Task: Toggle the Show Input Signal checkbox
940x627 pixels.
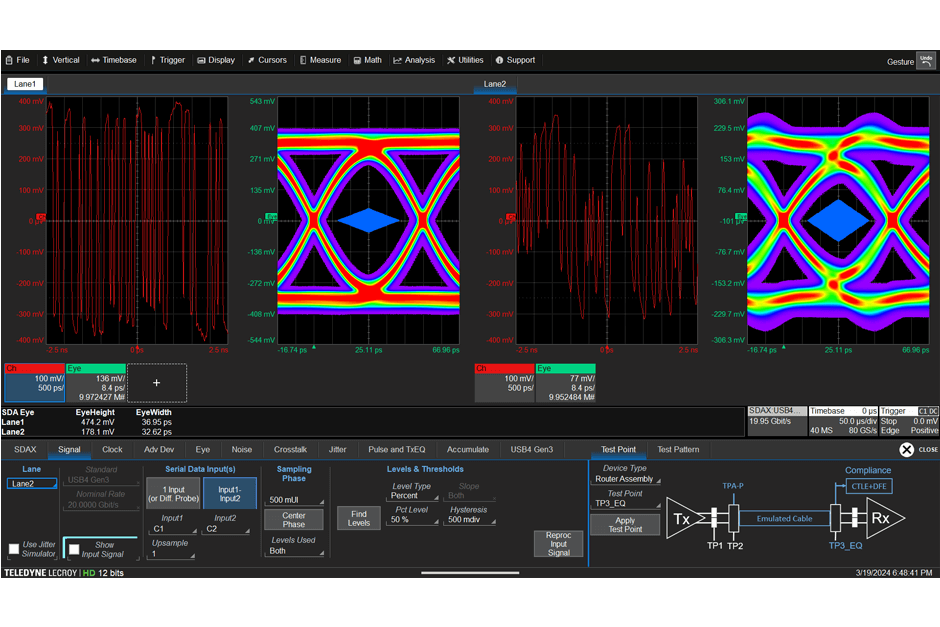Action: 74,549
